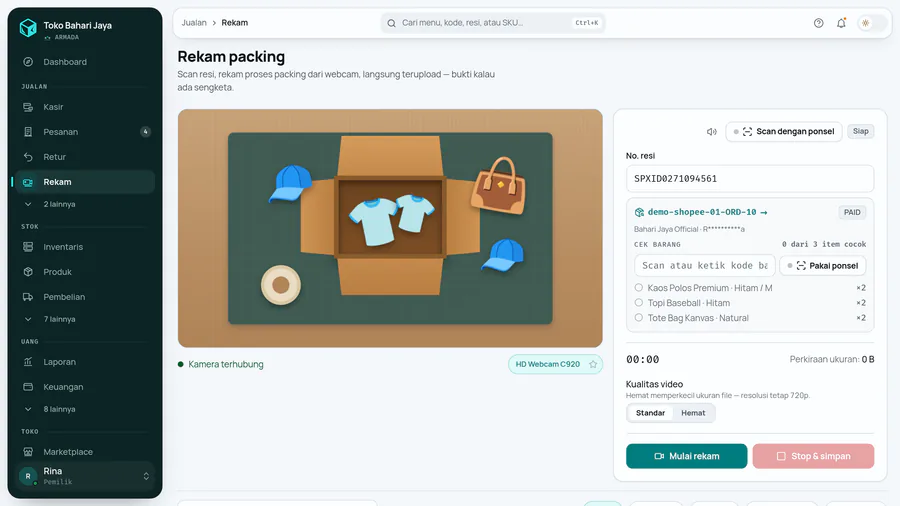Viewport: 900px width, 506px height.
Task: Check Topi Baseball Hitam item
Action: point(638,303)
